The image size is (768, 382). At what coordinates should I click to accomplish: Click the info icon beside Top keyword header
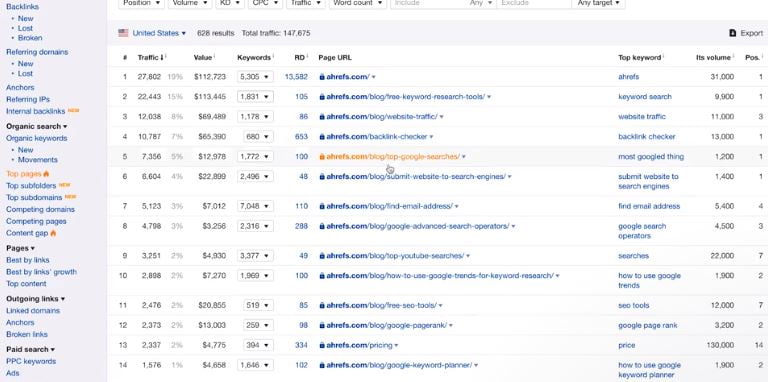(663, 56)
